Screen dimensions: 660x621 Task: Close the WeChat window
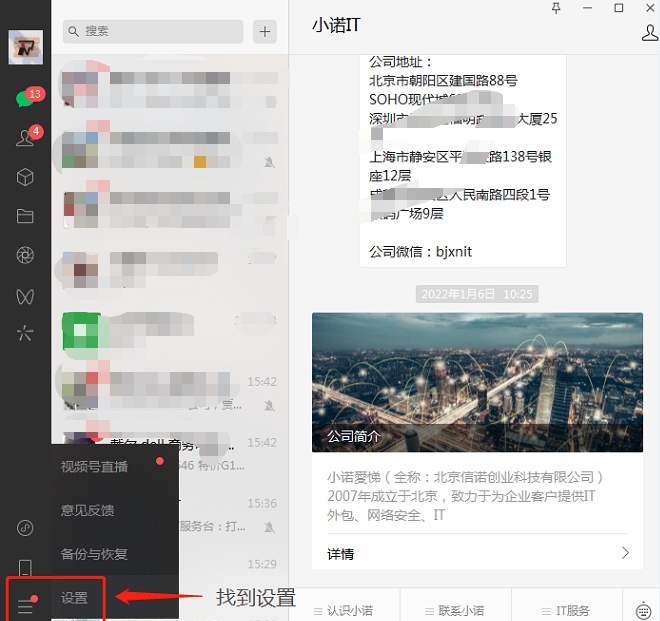pos(650,8)
